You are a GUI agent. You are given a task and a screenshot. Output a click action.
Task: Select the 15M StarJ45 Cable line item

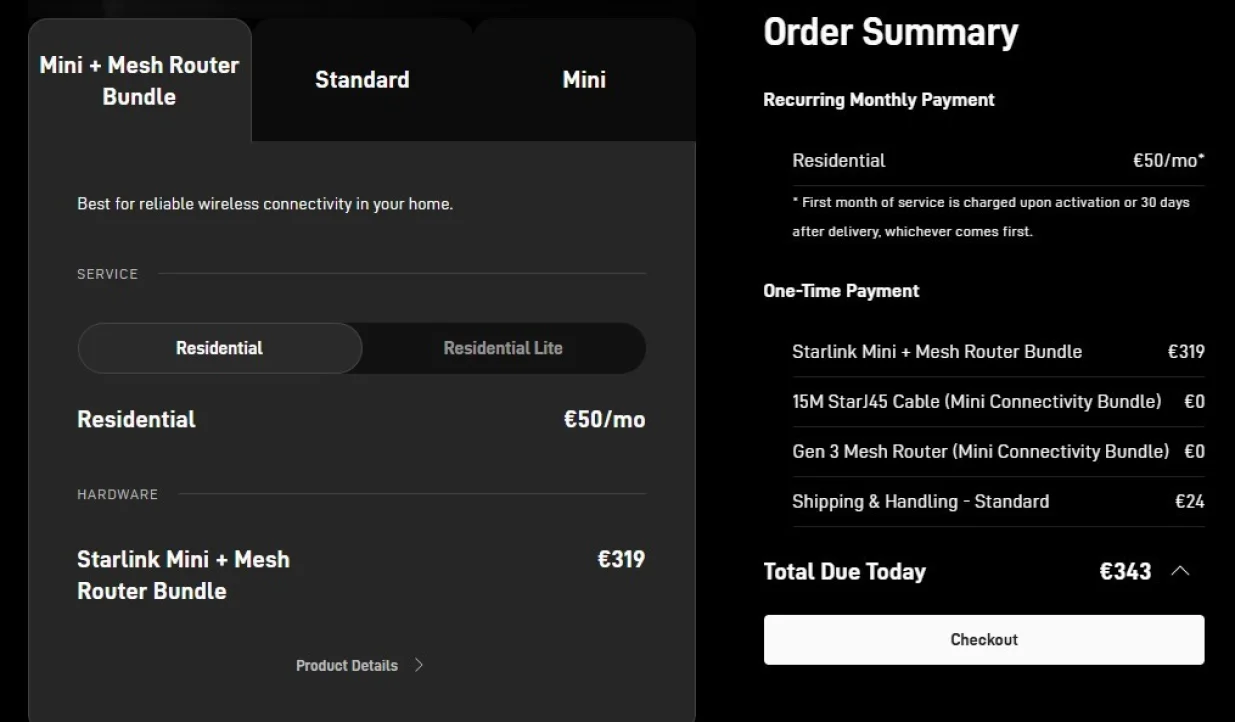tap(976, 401)
